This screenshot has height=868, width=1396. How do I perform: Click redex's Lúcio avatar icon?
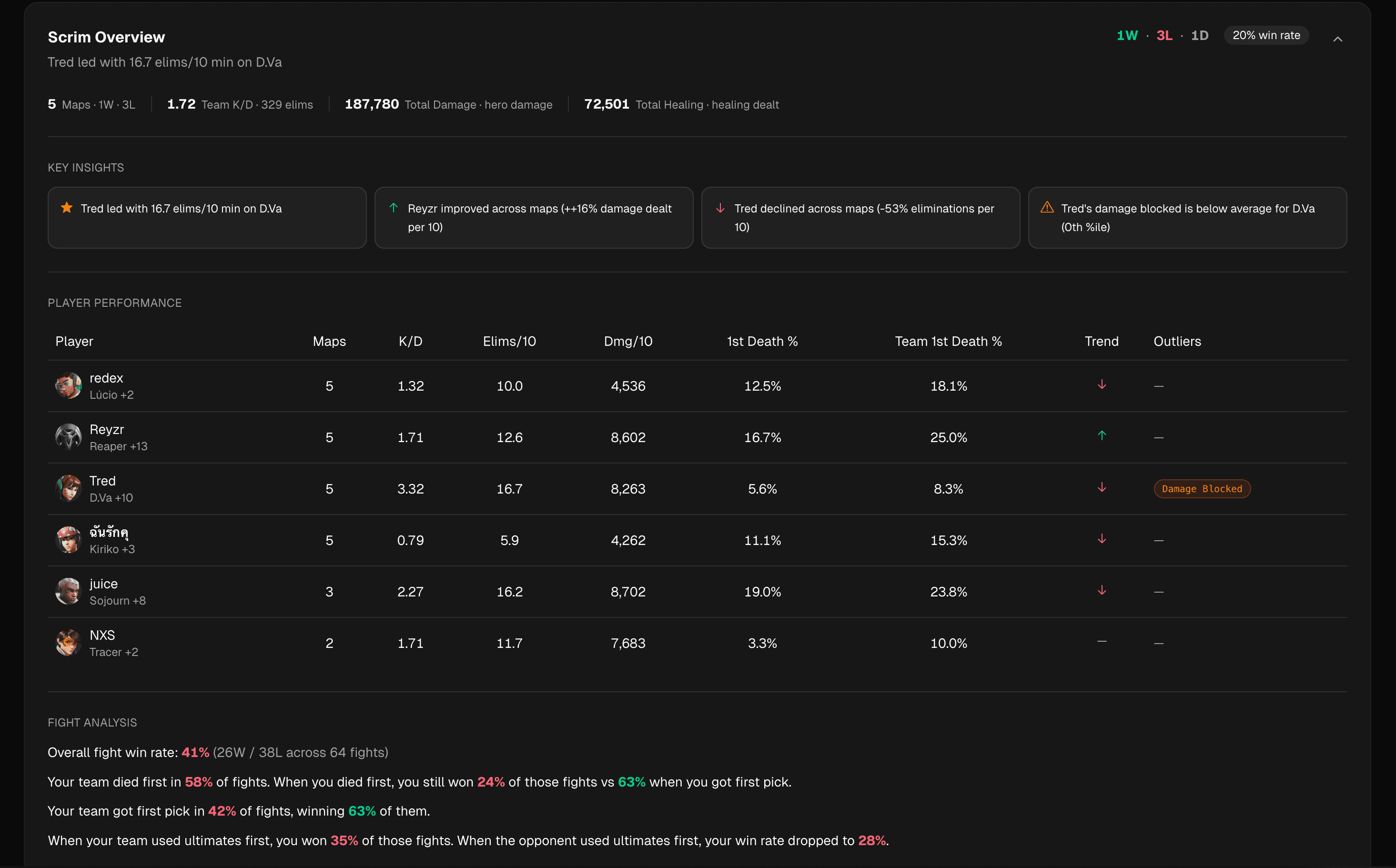point(68,386)
